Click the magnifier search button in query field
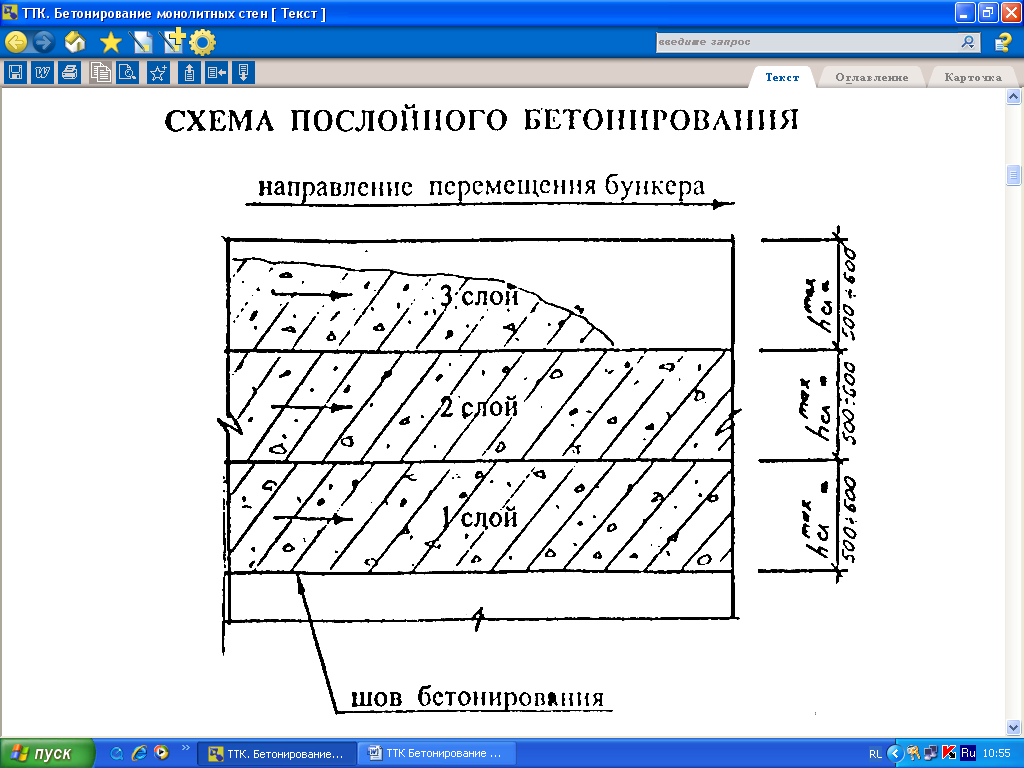 pos(968,42)
